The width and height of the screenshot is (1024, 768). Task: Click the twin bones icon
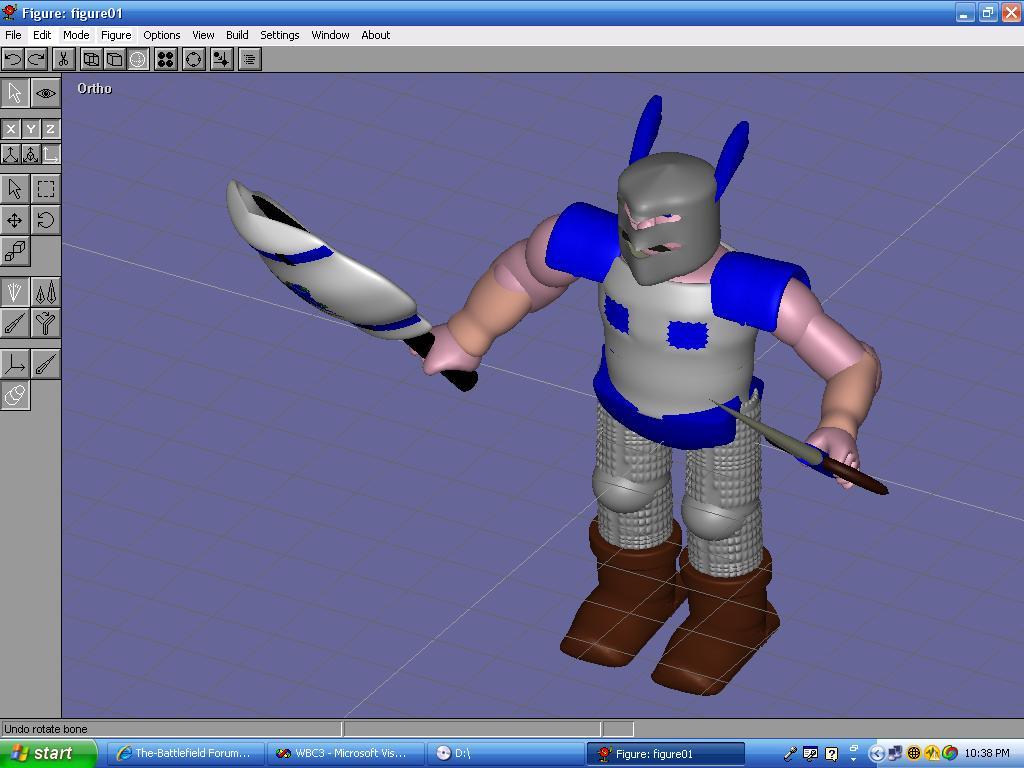click(46, 292)
